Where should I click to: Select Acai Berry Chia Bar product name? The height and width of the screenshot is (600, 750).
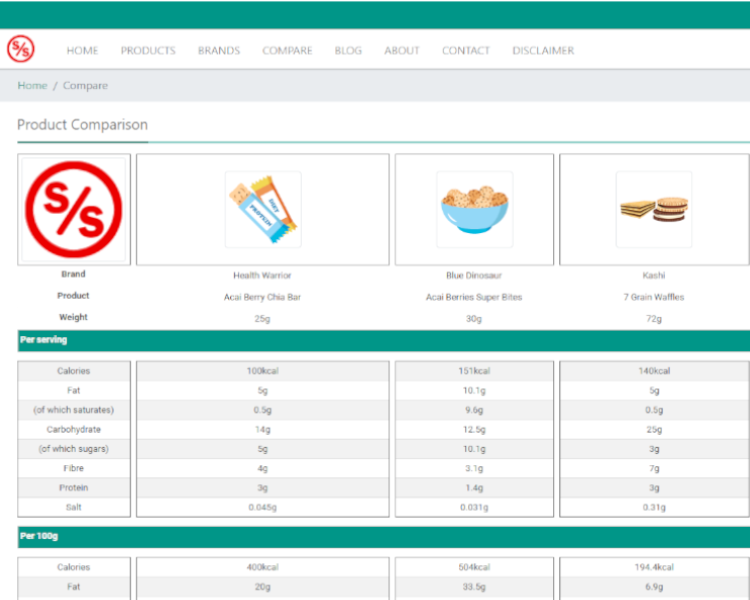262,297
